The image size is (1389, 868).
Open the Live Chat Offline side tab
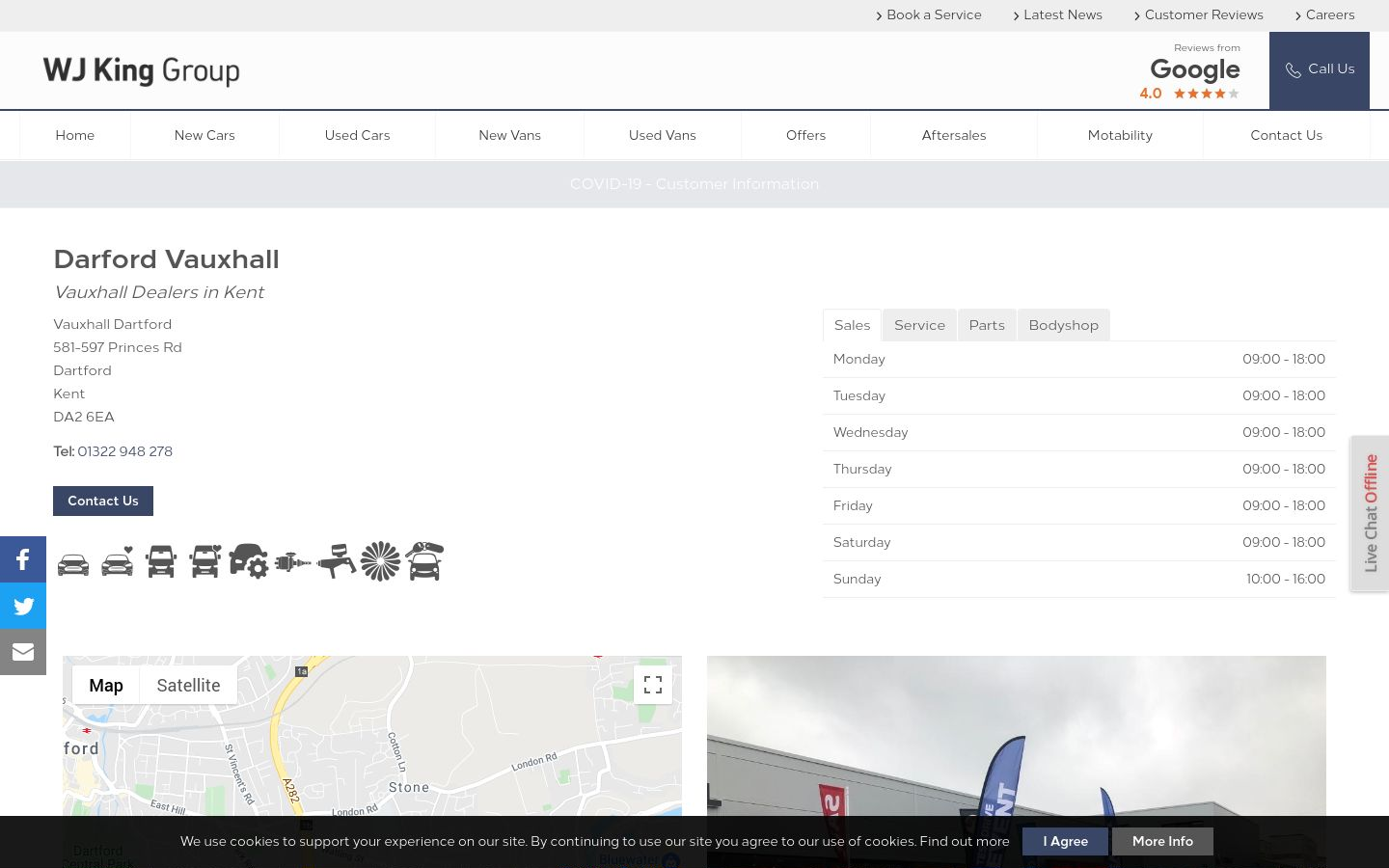coord(1370,513)
